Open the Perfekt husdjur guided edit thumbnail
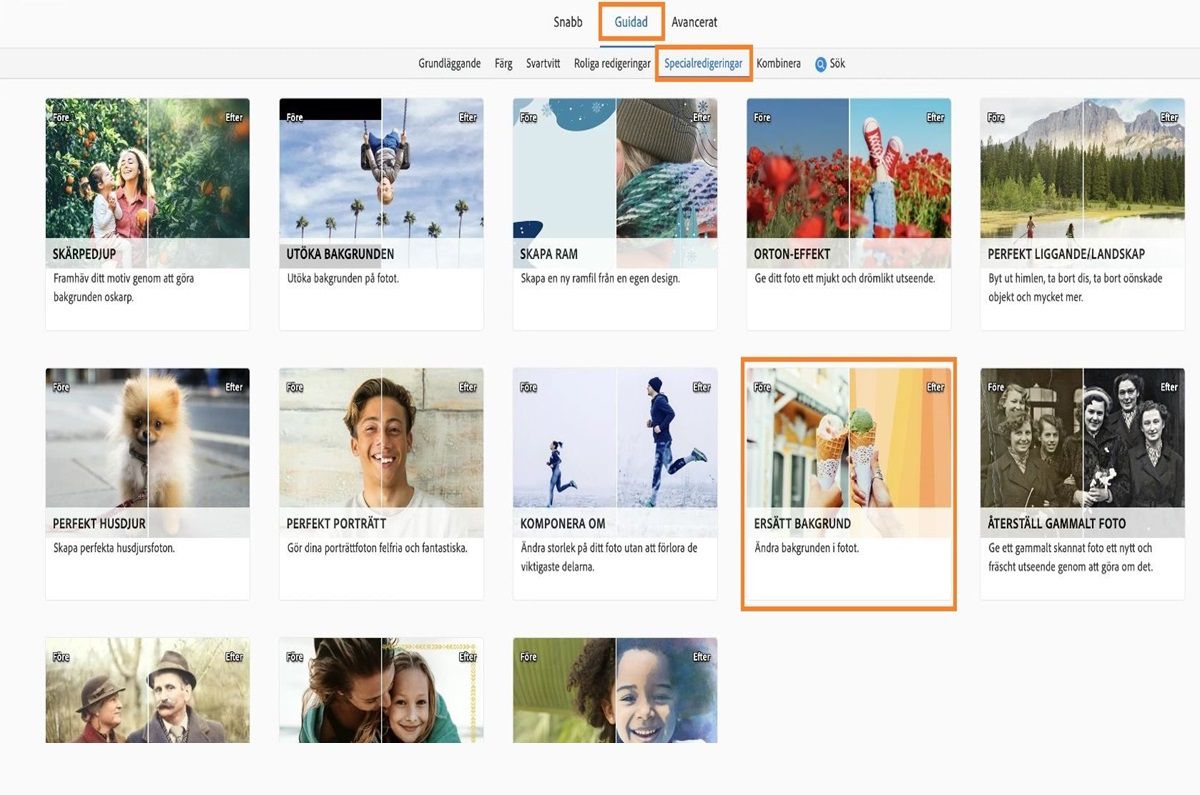Screen dimensions: 1200x795 pyautogui.click(x=148, y=453)
